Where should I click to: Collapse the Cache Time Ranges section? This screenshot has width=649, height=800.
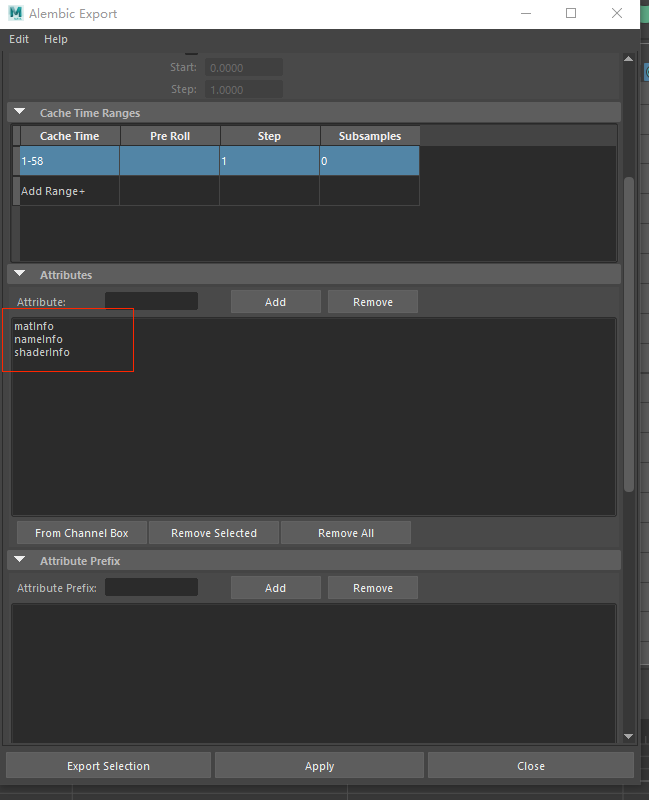(x=20, y=113)
